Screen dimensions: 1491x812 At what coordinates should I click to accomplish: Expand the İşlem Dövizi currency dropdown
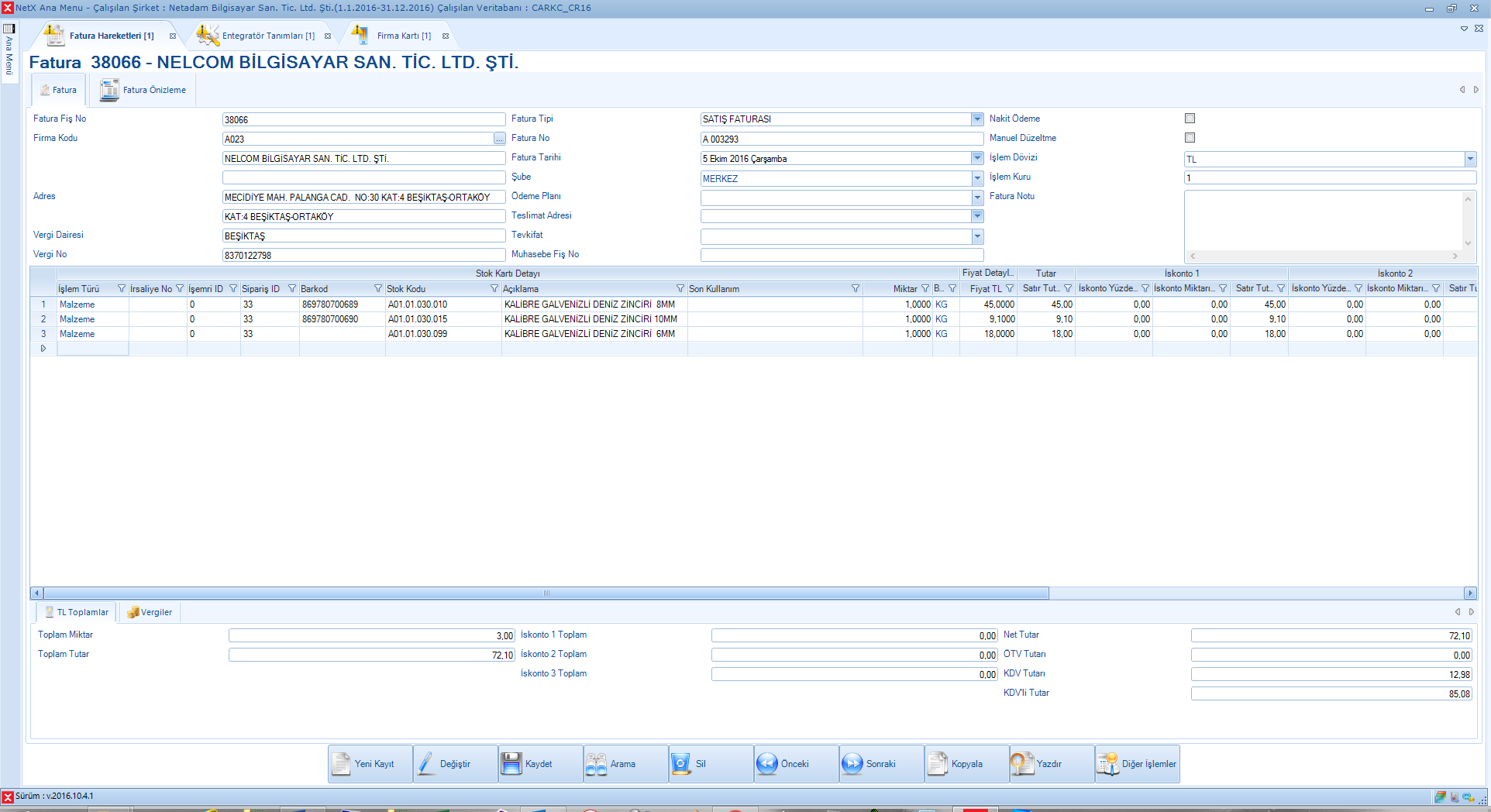tap(1469, 159)
